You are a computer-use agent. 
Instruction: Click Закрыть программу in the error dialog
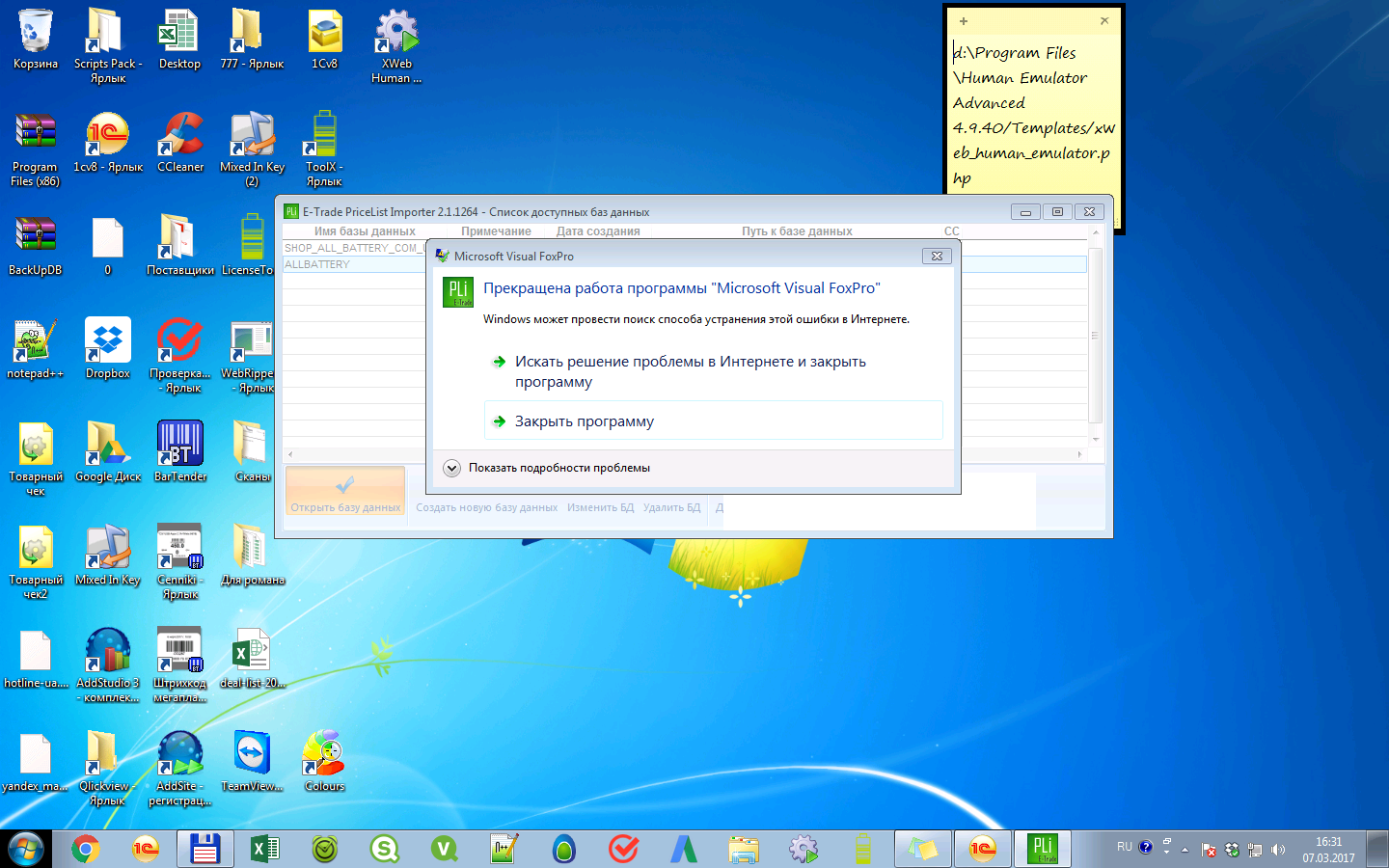713,421
